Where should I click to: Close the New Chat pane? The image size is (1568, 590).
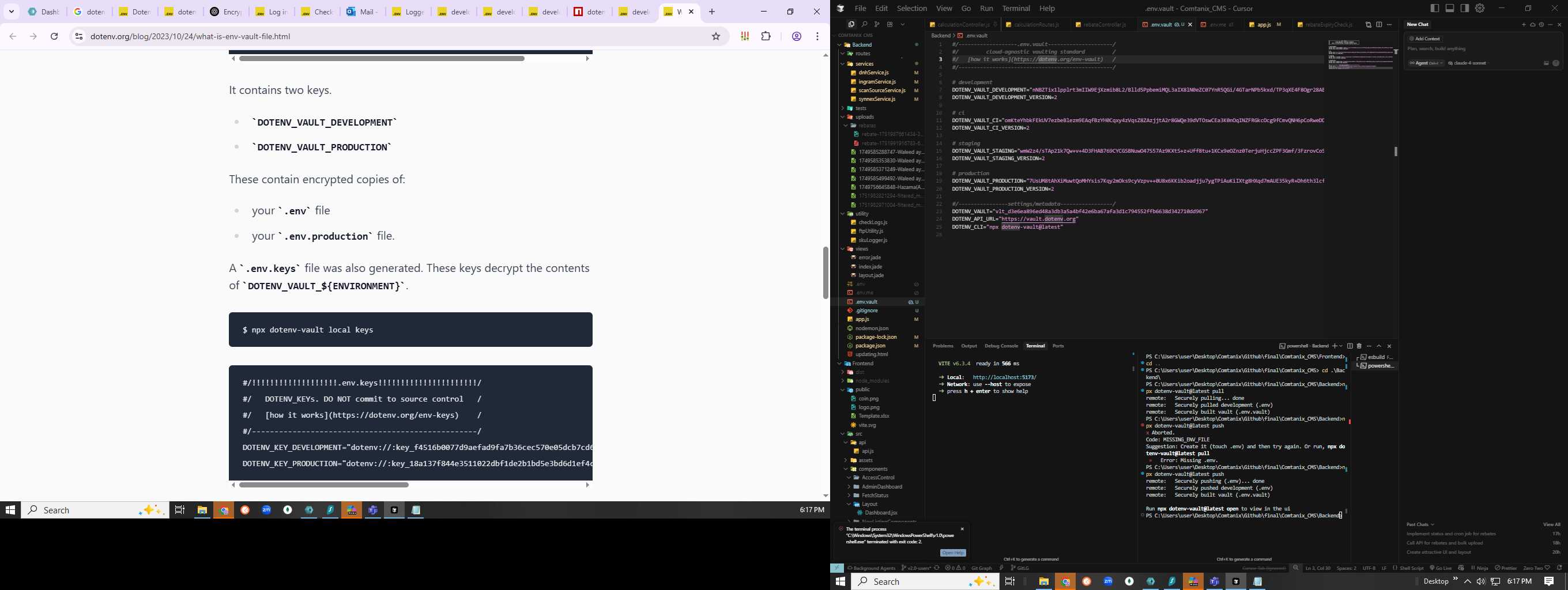1559,24
